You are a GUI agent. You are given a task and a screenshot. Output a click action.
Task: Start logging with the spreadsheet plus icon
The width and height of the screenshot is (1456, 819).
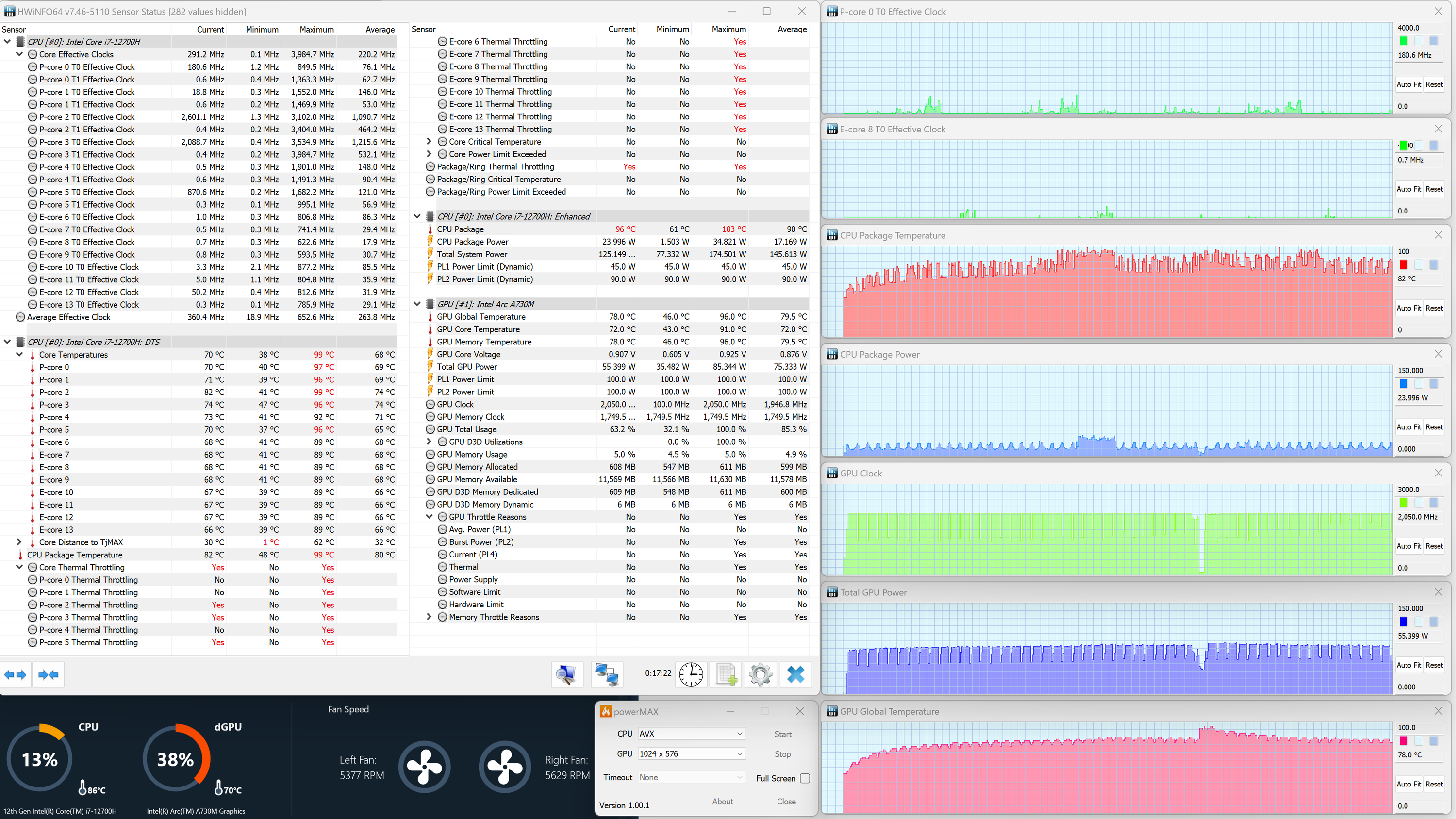(x=726, y=674)
